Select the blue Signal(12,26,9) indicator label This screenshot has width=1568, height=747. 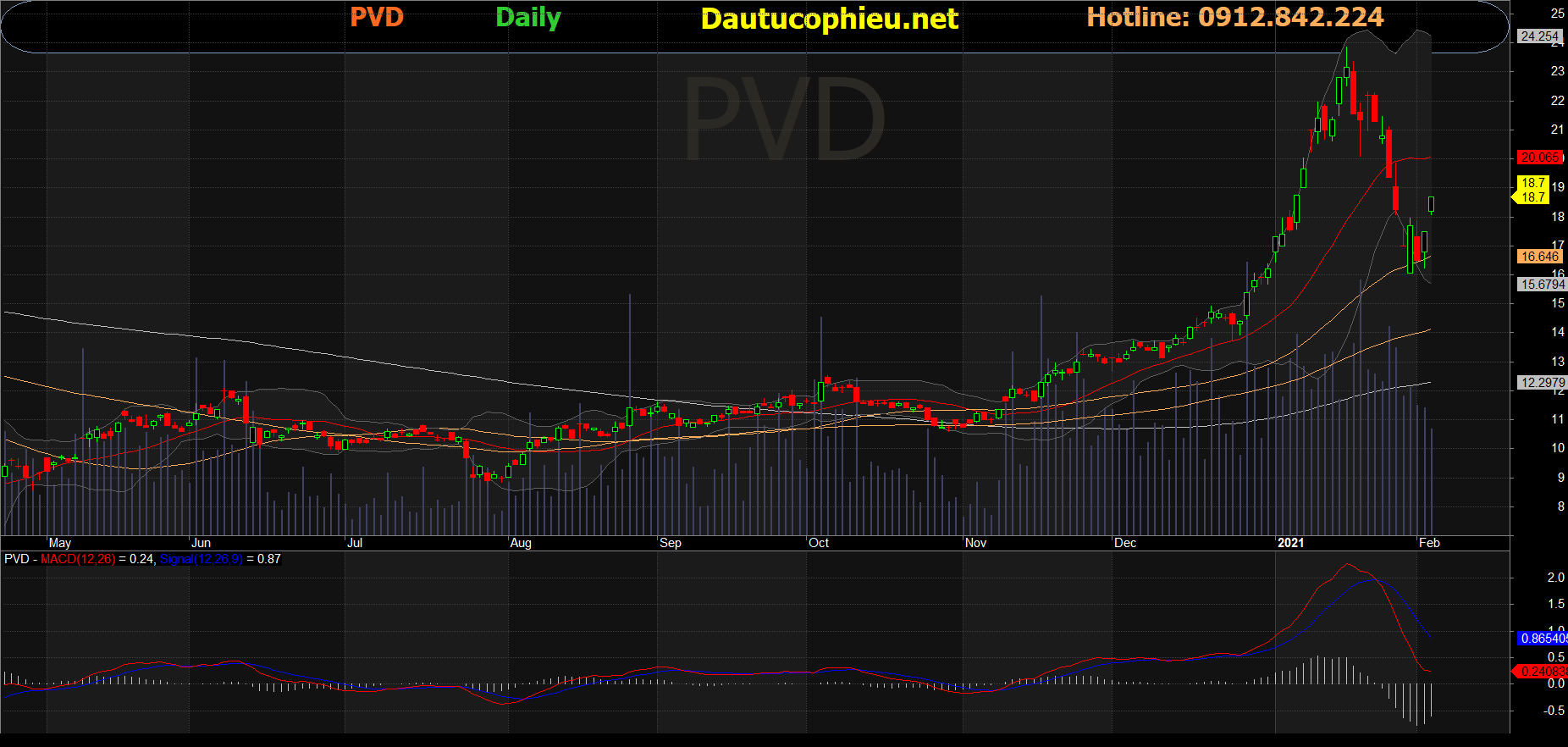201,559
